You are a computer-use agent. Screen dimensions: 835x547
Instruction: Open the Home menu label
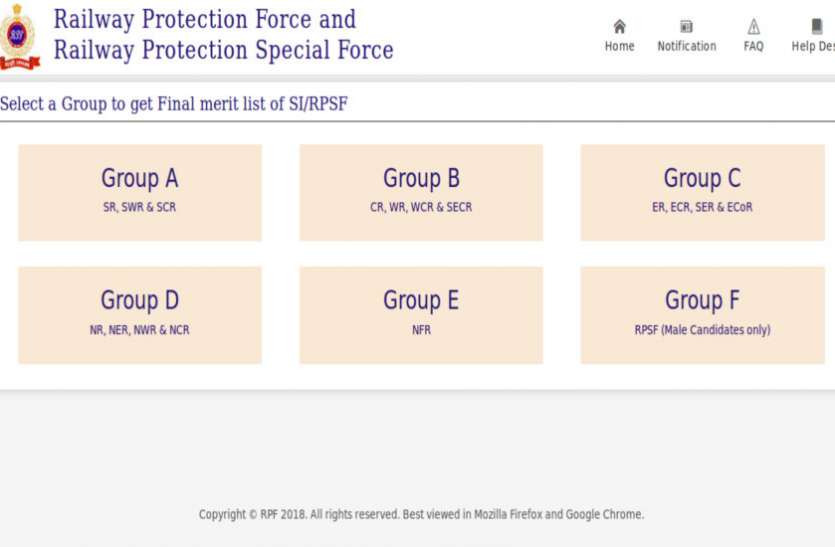pos(619,46)
